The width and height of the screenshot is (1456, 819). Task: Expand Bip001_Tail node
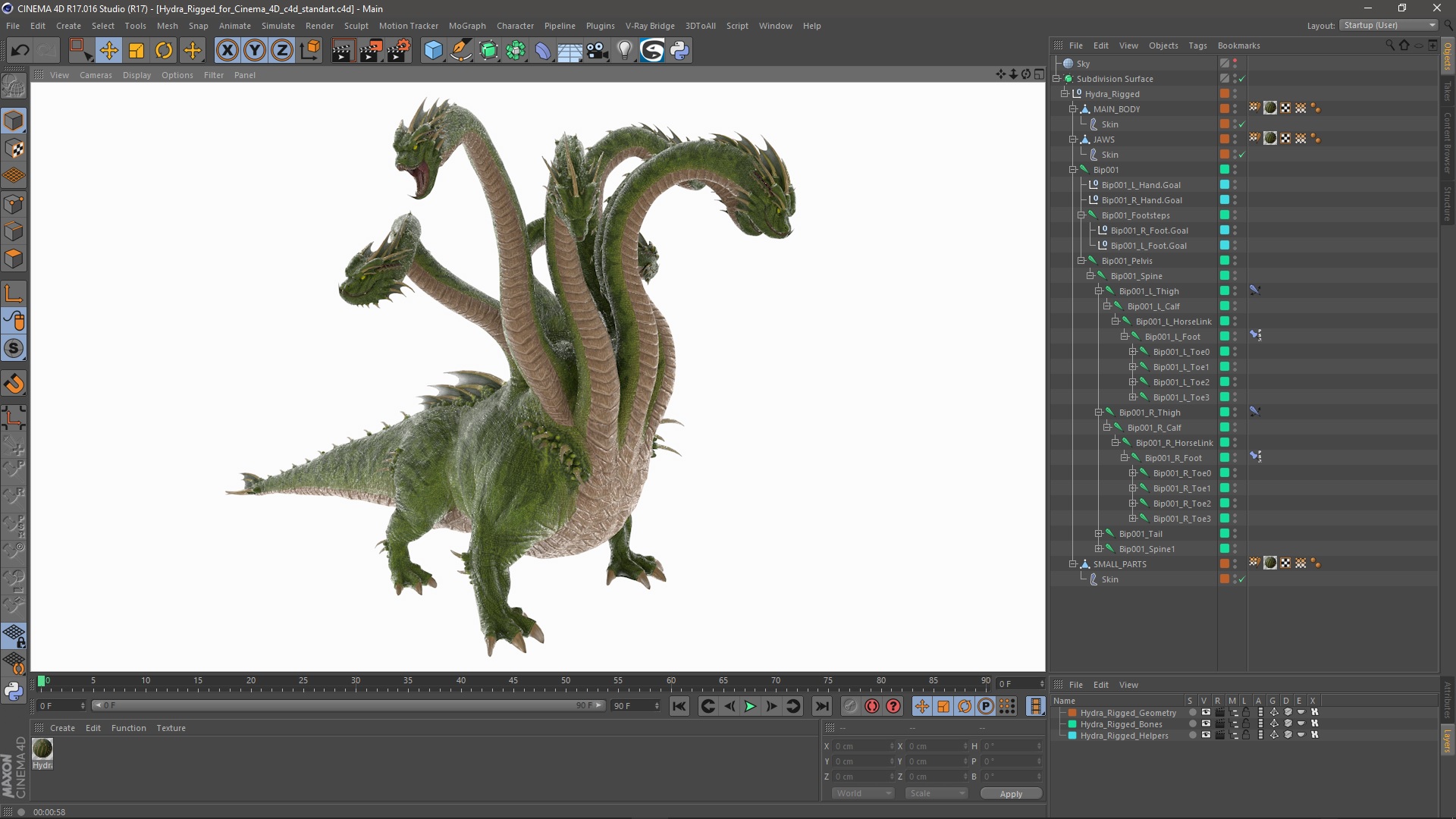tap(1098, 534)
